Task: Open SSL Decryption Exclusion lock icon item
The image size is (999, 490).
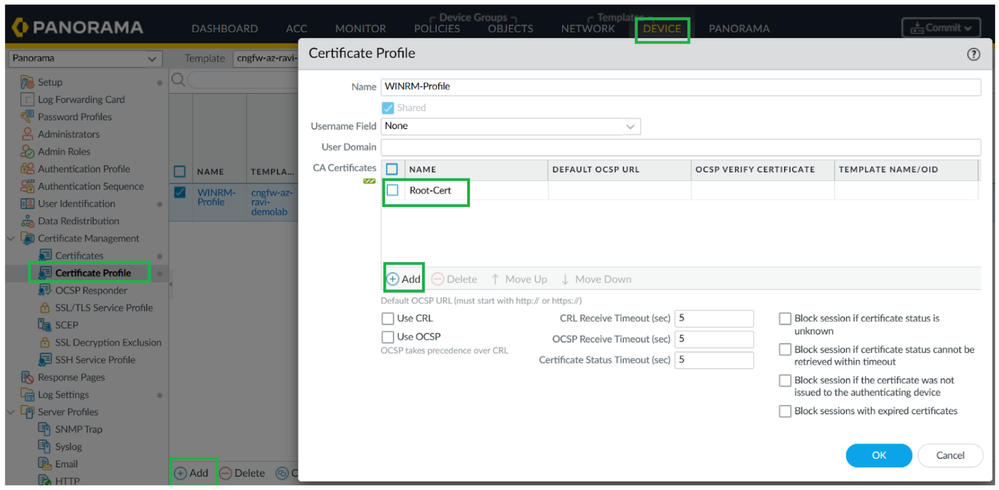Action: (x=45, y=343)
